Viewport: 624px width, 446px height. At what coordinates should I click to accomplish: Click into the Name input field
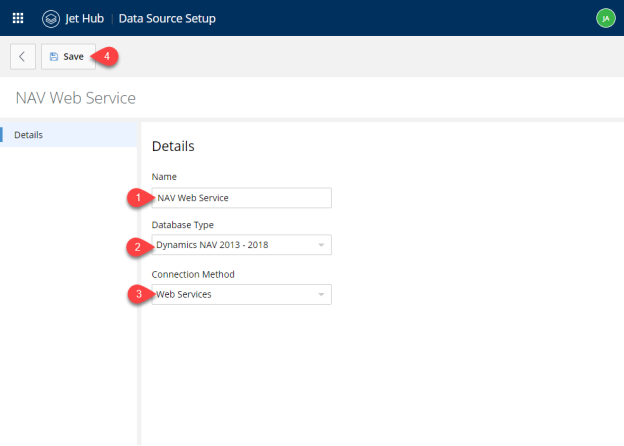click(x=241, y=198)
